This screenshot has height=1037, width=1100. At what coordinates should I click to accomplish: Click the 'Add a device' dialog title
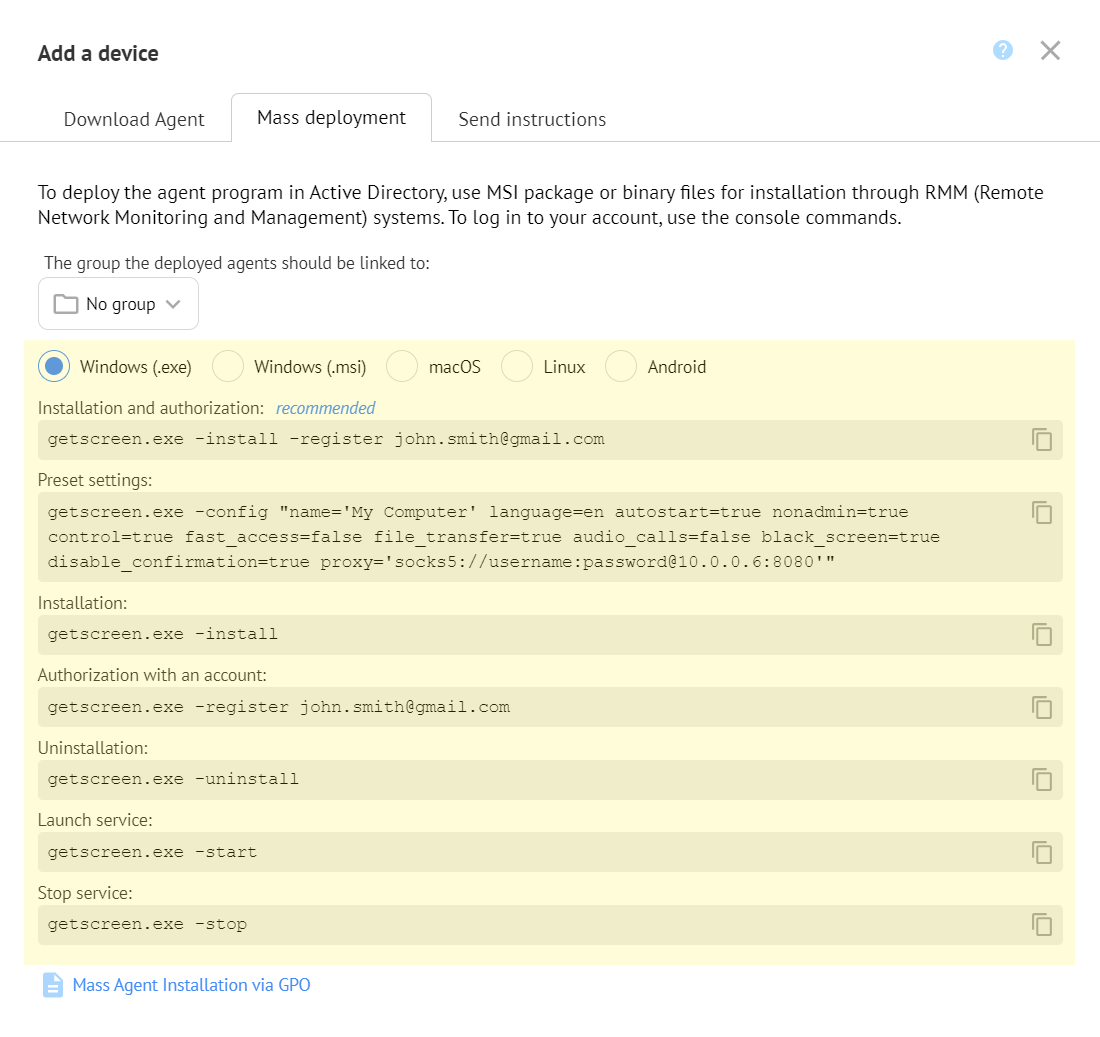pyautogui.click(x=98, y=53)
